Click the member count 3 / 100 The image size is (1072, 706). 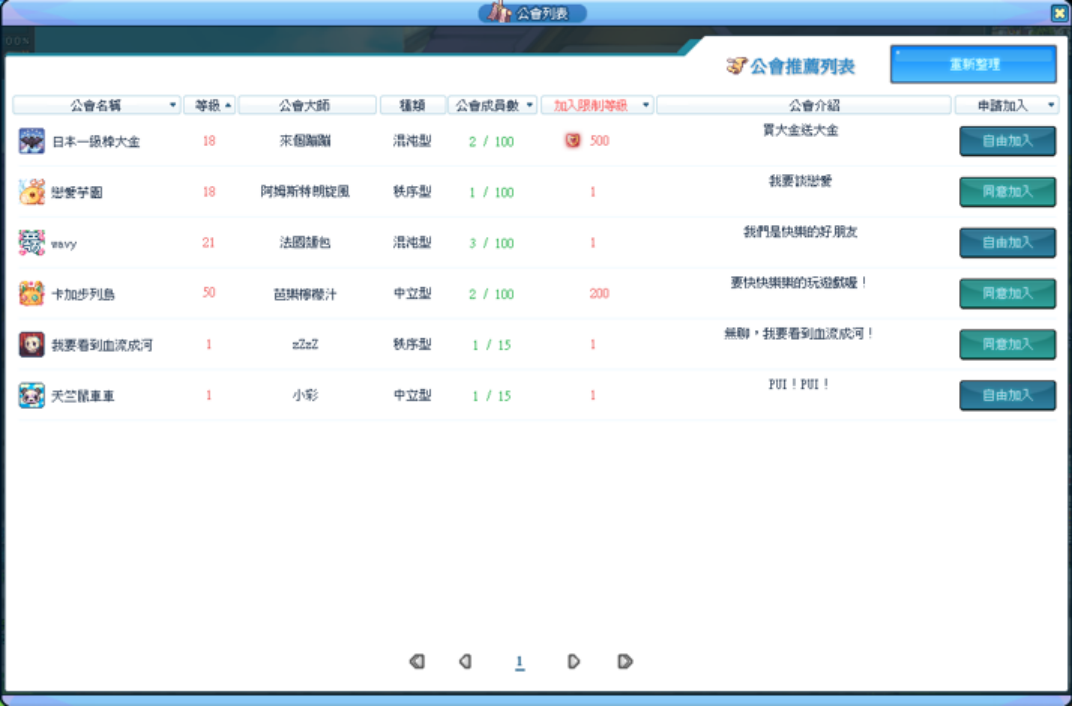[492, 243]
